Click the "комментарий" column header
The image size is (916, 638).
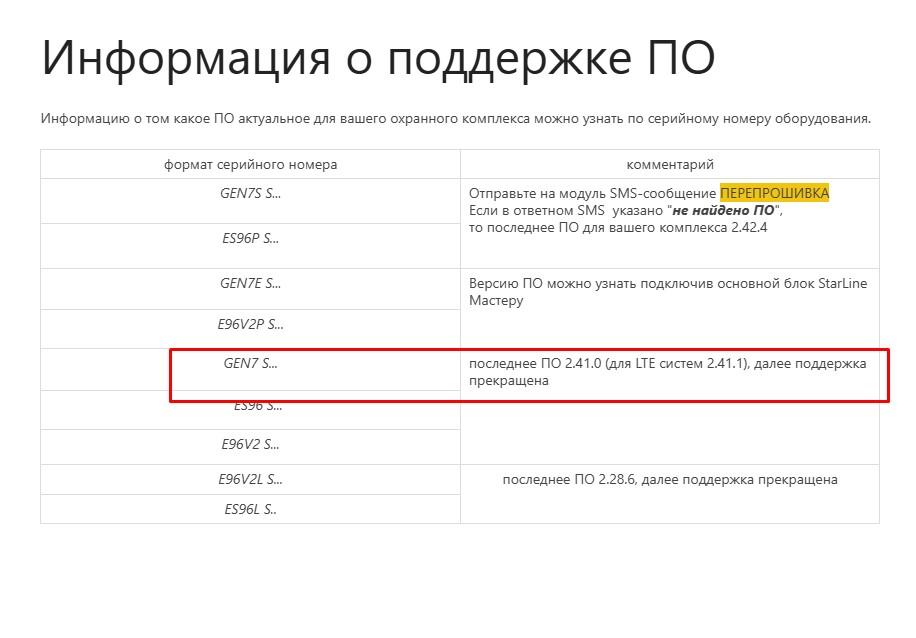point(669,164)
